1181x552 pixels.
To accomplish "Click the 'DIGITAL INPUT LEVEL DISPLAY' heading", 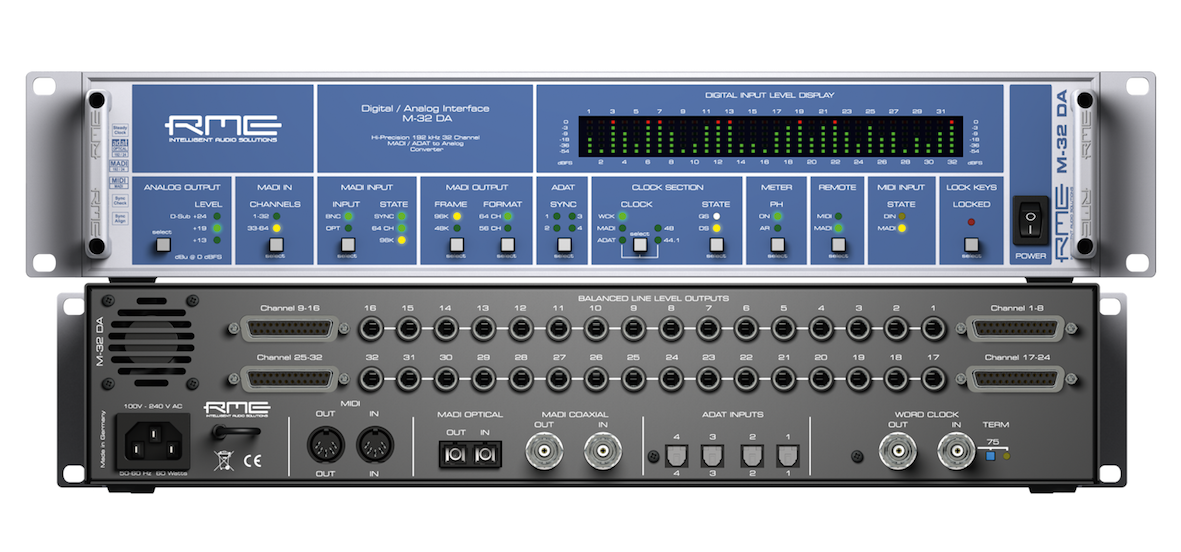I will point(770,95).
